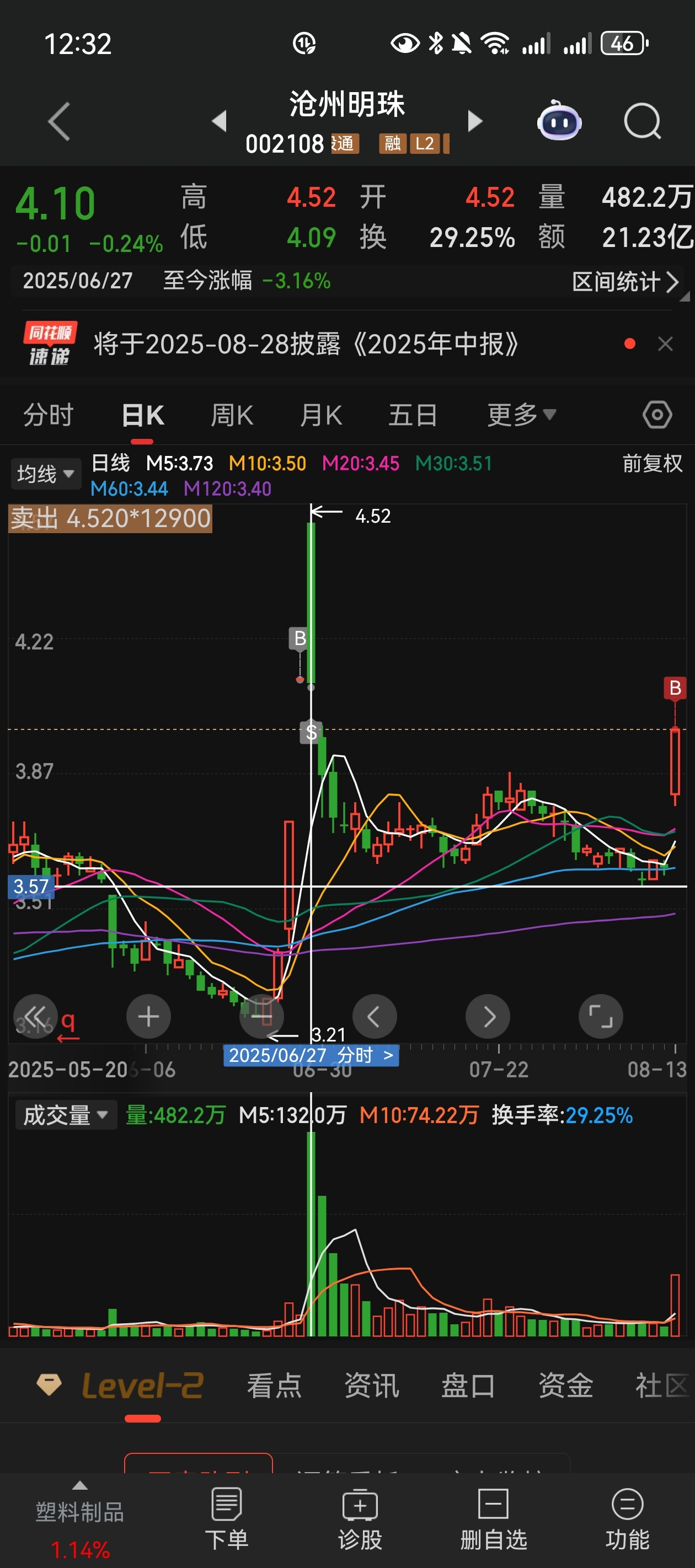Switch to the next stock triangle

pos(475,121)
